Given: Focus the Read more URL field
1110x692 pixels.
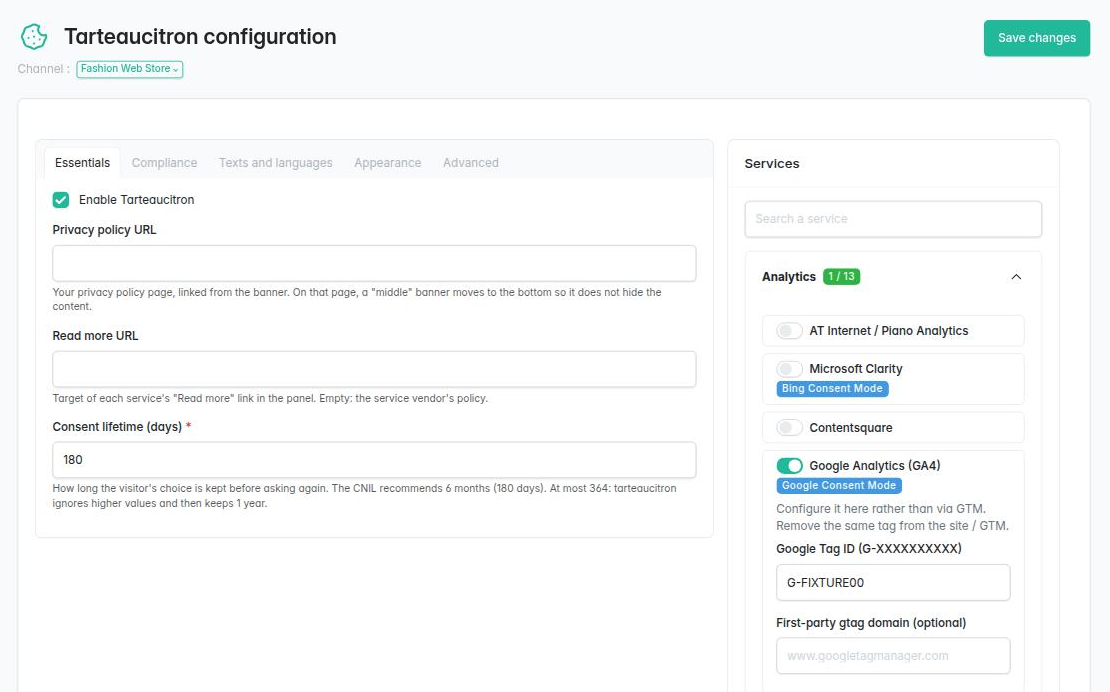Looking at the screenshot, I should (x=374, y=369).
